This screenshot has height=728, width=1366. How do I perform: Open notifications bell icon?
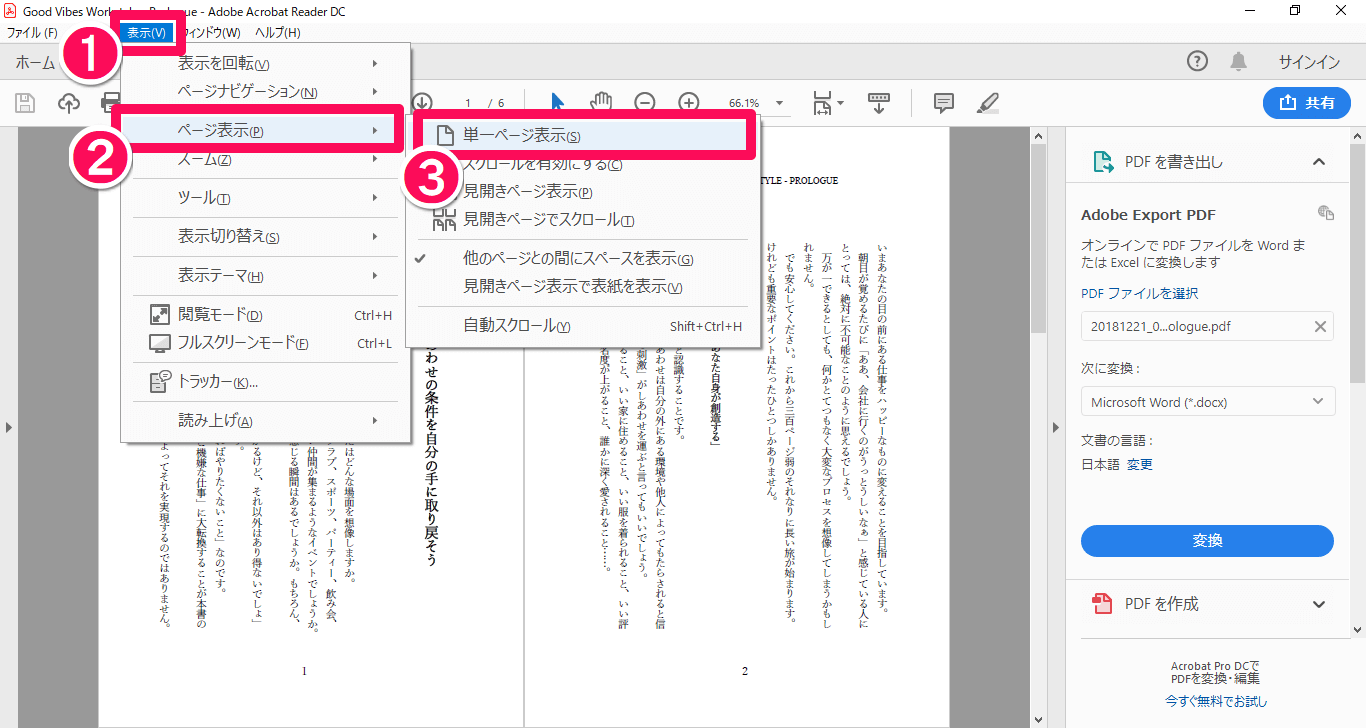tap(1239, 62)
